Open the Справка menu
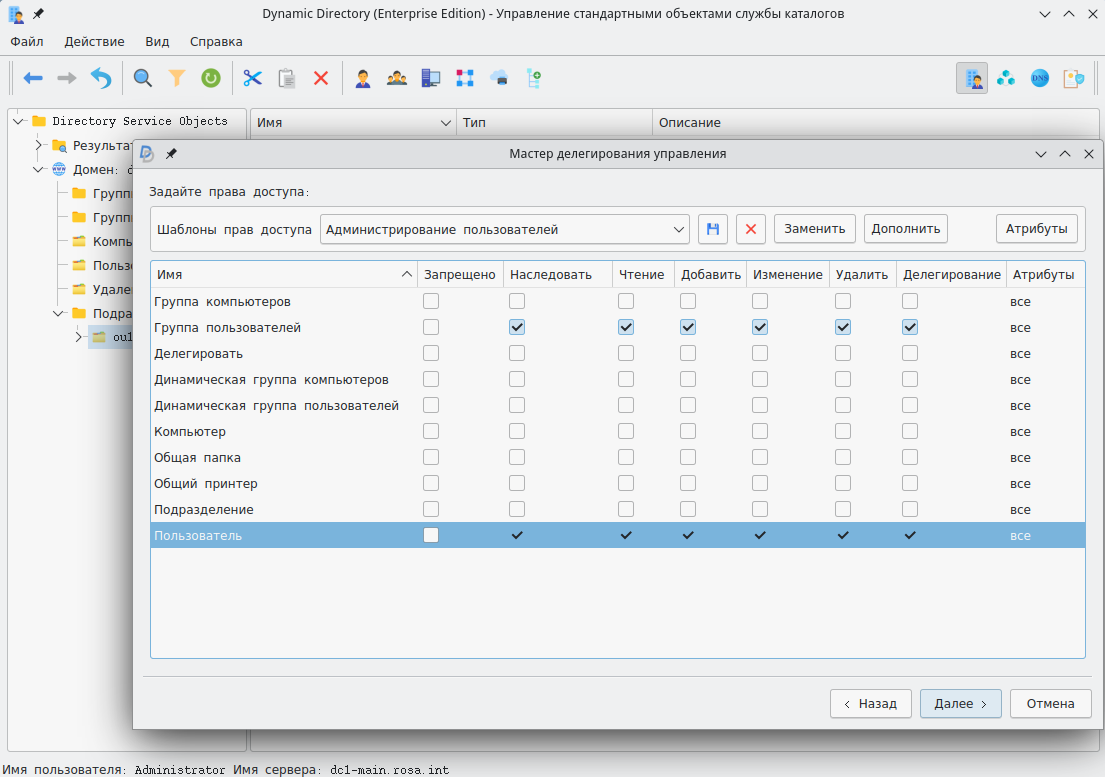 216,42
